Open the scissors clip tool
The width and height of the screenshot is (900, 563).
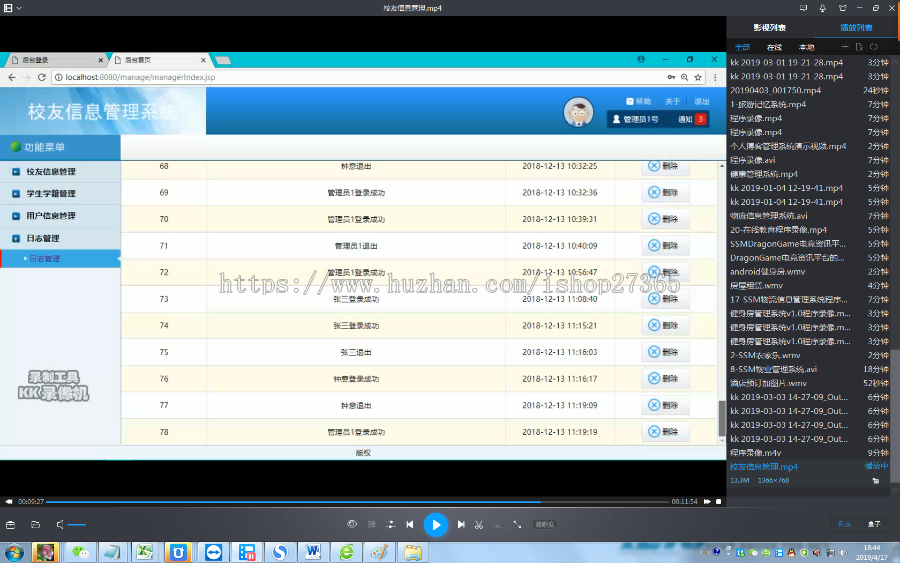click(x=479, y=525)
